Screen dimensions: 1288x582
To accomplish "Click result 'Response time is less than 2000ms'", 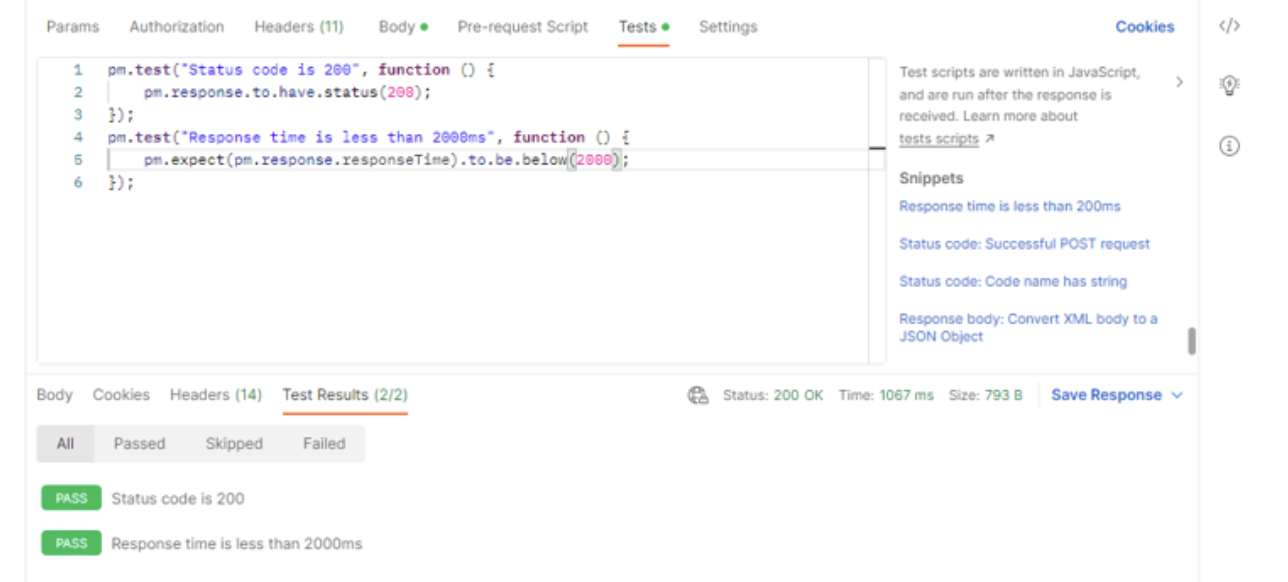I will (237, 544).
